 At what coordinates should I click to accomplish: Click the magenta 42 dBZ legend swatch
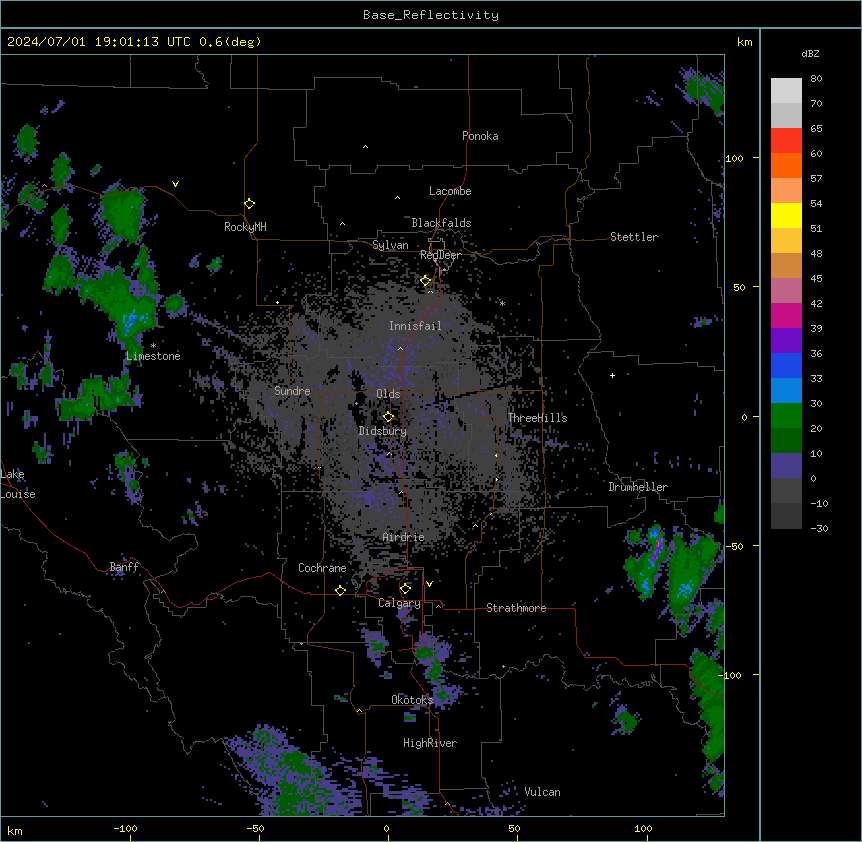786,315
